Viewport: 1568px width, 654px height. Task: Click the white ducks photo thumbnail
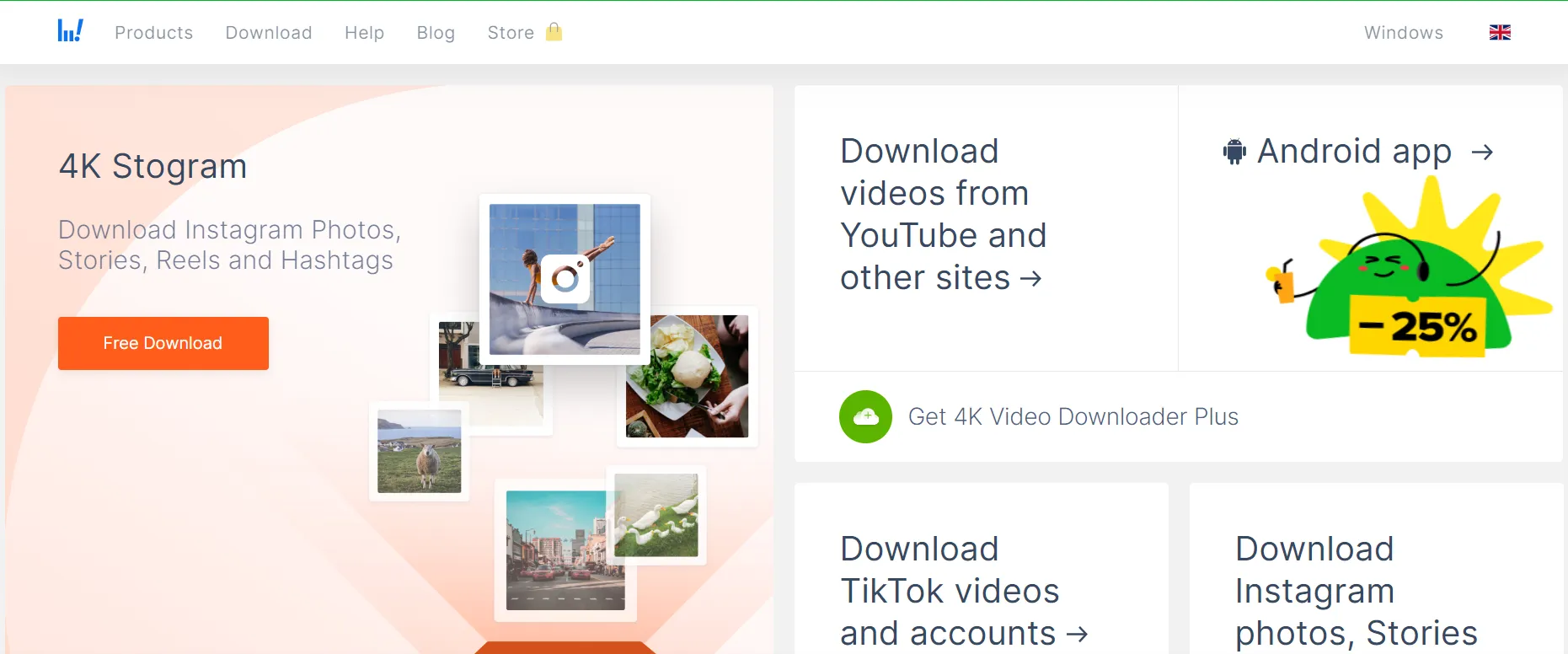(656, 515)
